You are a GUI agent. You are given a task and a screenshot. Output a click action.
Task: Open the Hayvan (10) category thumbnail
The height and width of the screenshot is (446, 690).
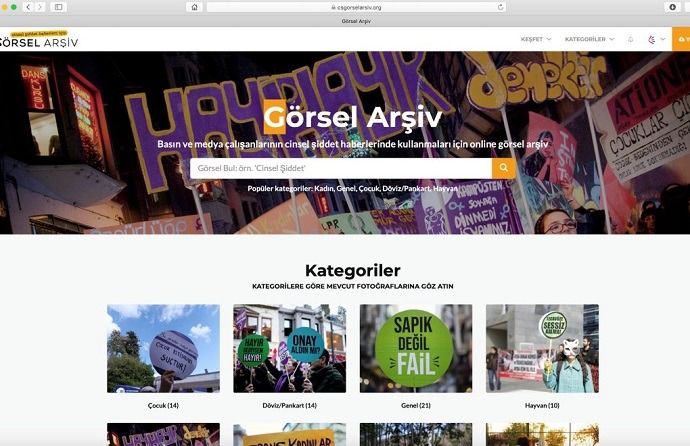click(x=542, y=348)
